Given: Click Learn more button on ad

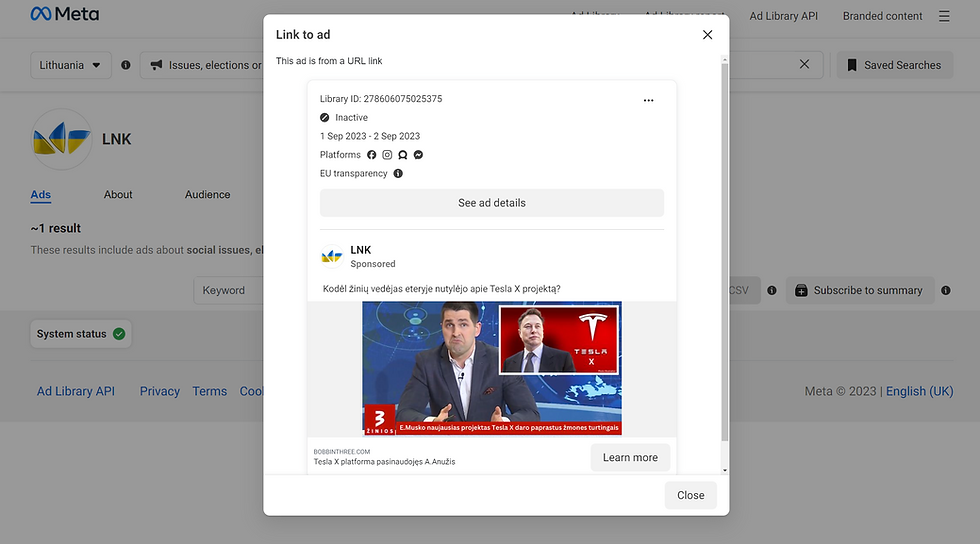Looking at the screenshot, I should (x=630, y=458).
